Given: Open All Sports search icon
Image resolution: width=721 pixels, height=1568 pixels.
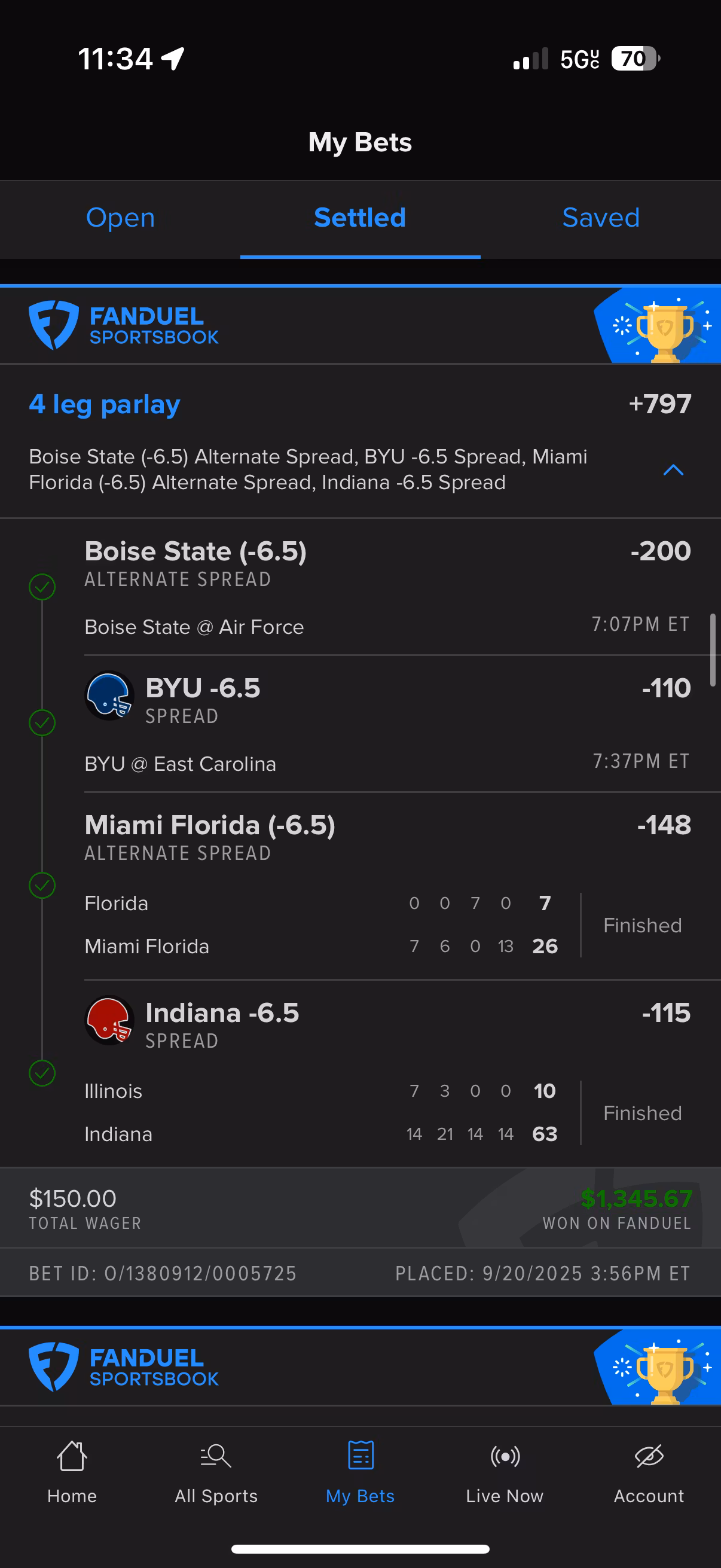Looking at the screenshot, I should click(216, 1456).
